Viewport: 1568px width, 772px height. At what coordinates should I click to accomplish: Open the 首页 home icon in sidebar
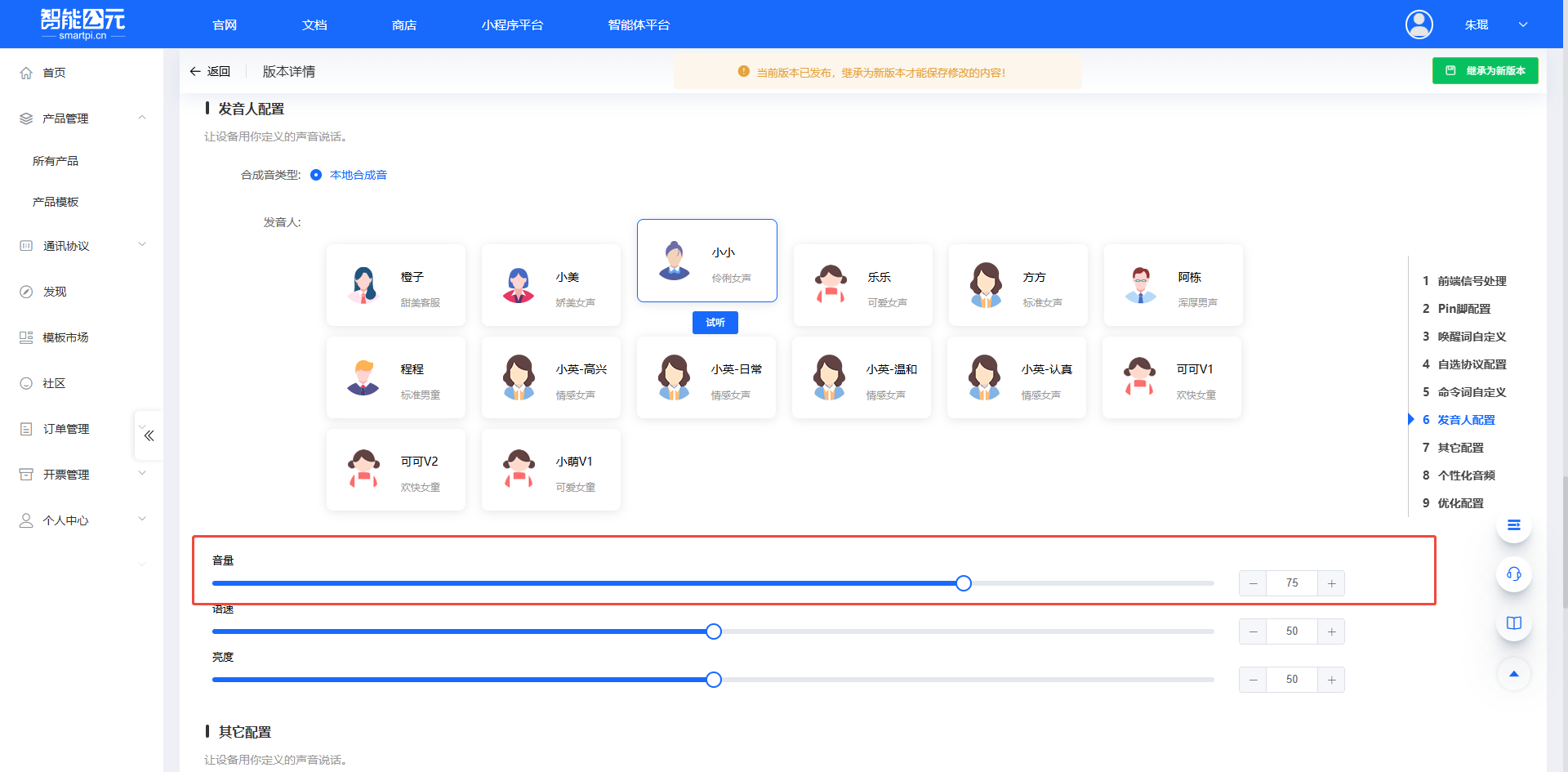pos(25,72)
